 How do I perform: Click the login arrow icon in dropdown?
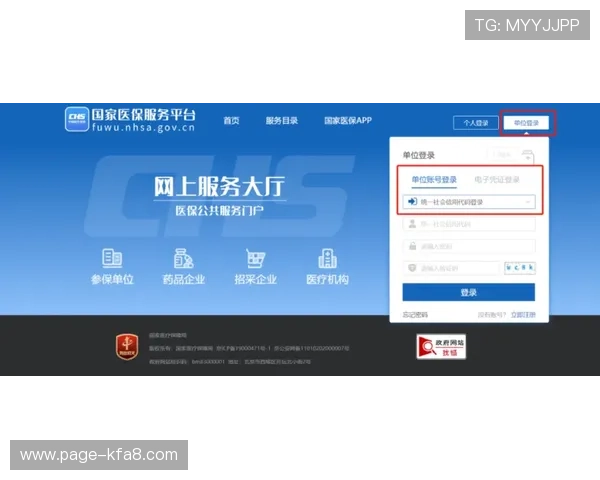412,202
